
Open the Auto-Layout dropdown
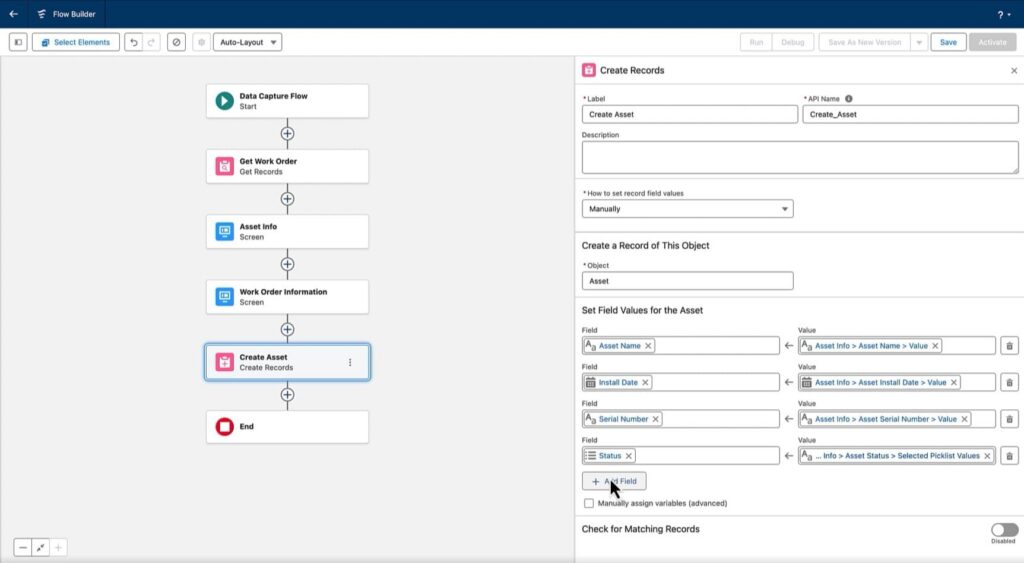248,42
